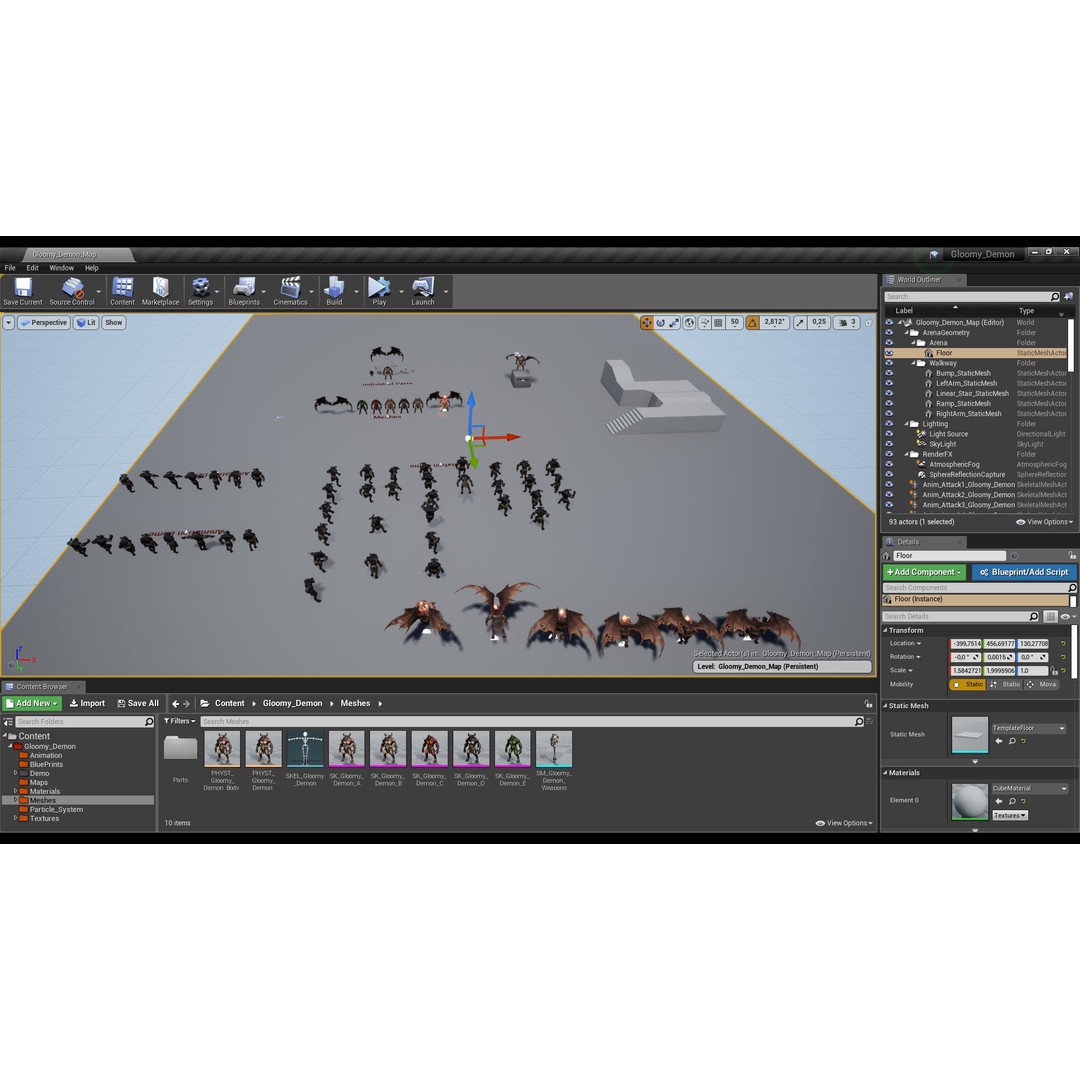The height and width of the screenshot is (1080, 1080).
Task: Switch the world/local coordinate system globe icon
Action: pyautogui.click(x=689, y=322)
